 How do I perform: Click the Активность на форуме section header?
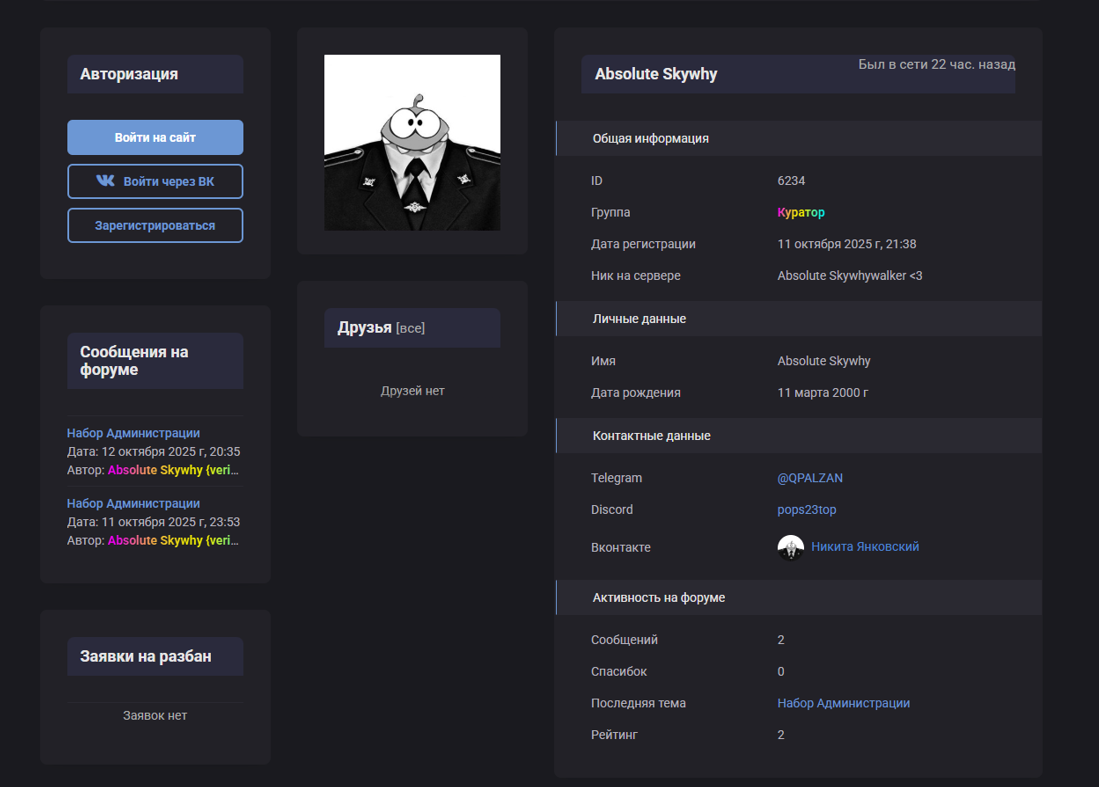658,598
